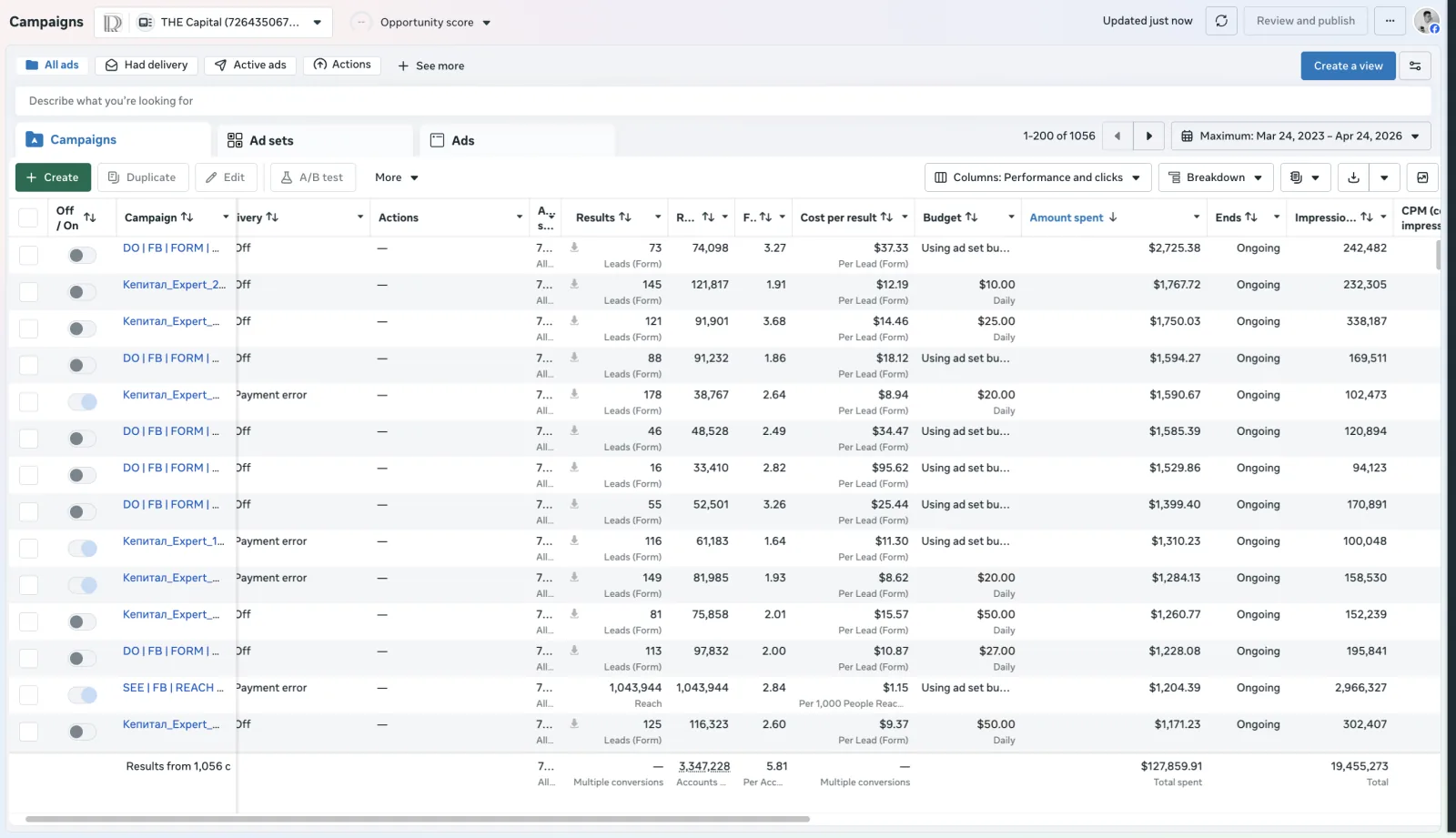The image size is (1456, 838).
Task: Select the Active ads filter
Action: (x=250, y=66)
